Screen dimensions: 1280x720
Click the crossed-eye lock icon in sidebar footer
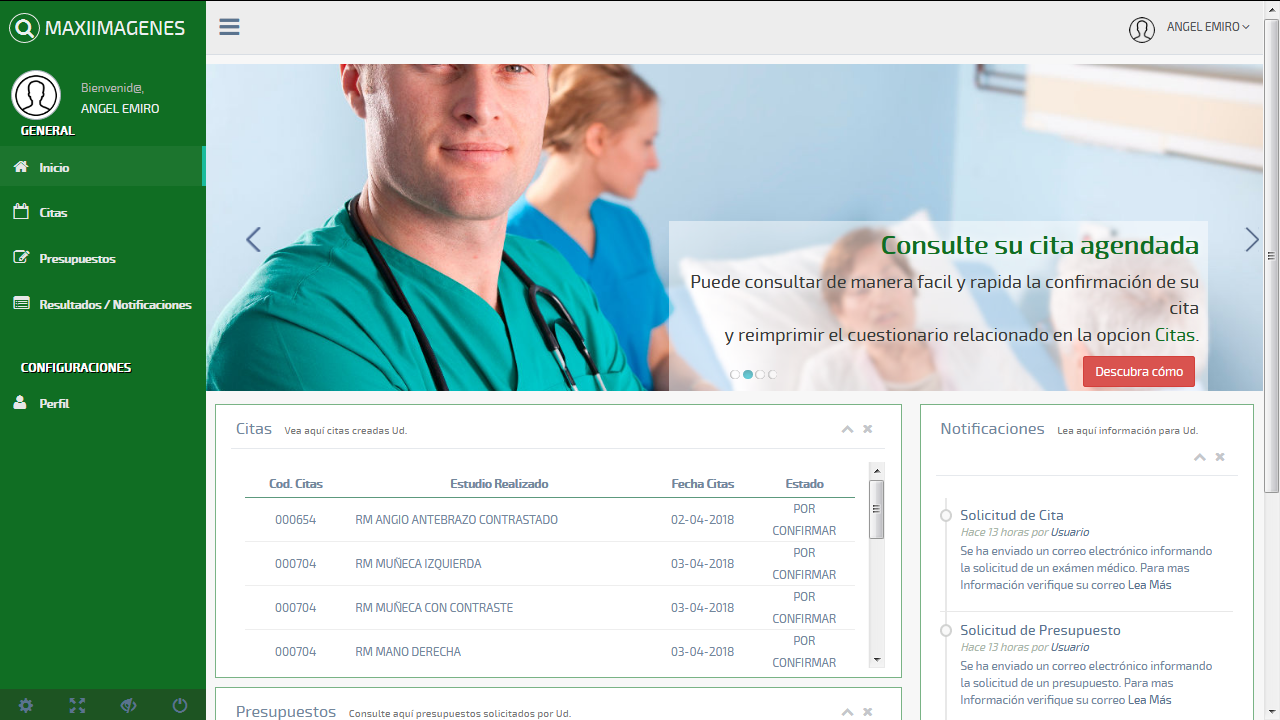point(129,706)
